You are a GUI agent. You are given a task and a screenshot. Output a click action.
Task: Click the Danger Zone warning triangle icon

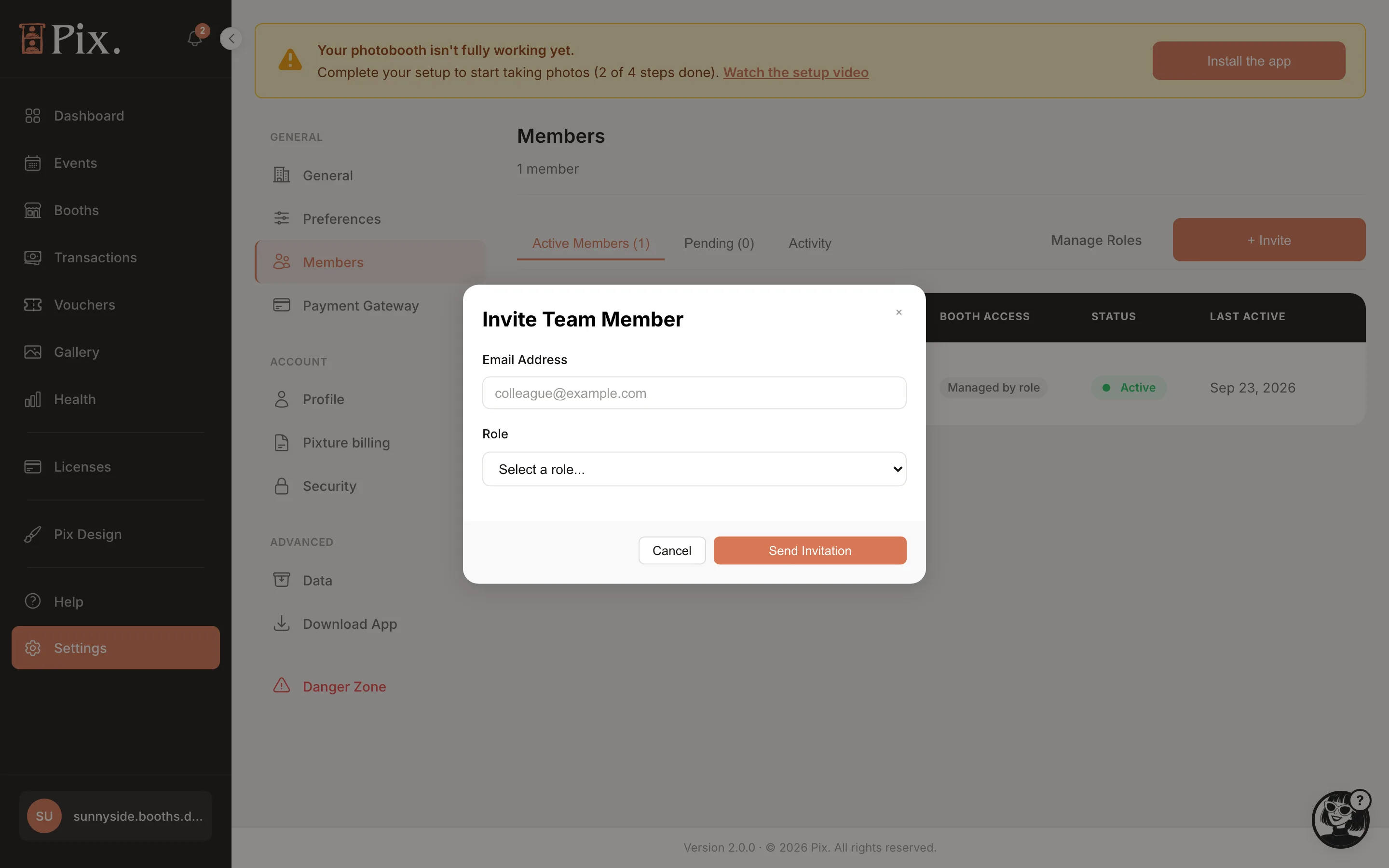point(281,685)
